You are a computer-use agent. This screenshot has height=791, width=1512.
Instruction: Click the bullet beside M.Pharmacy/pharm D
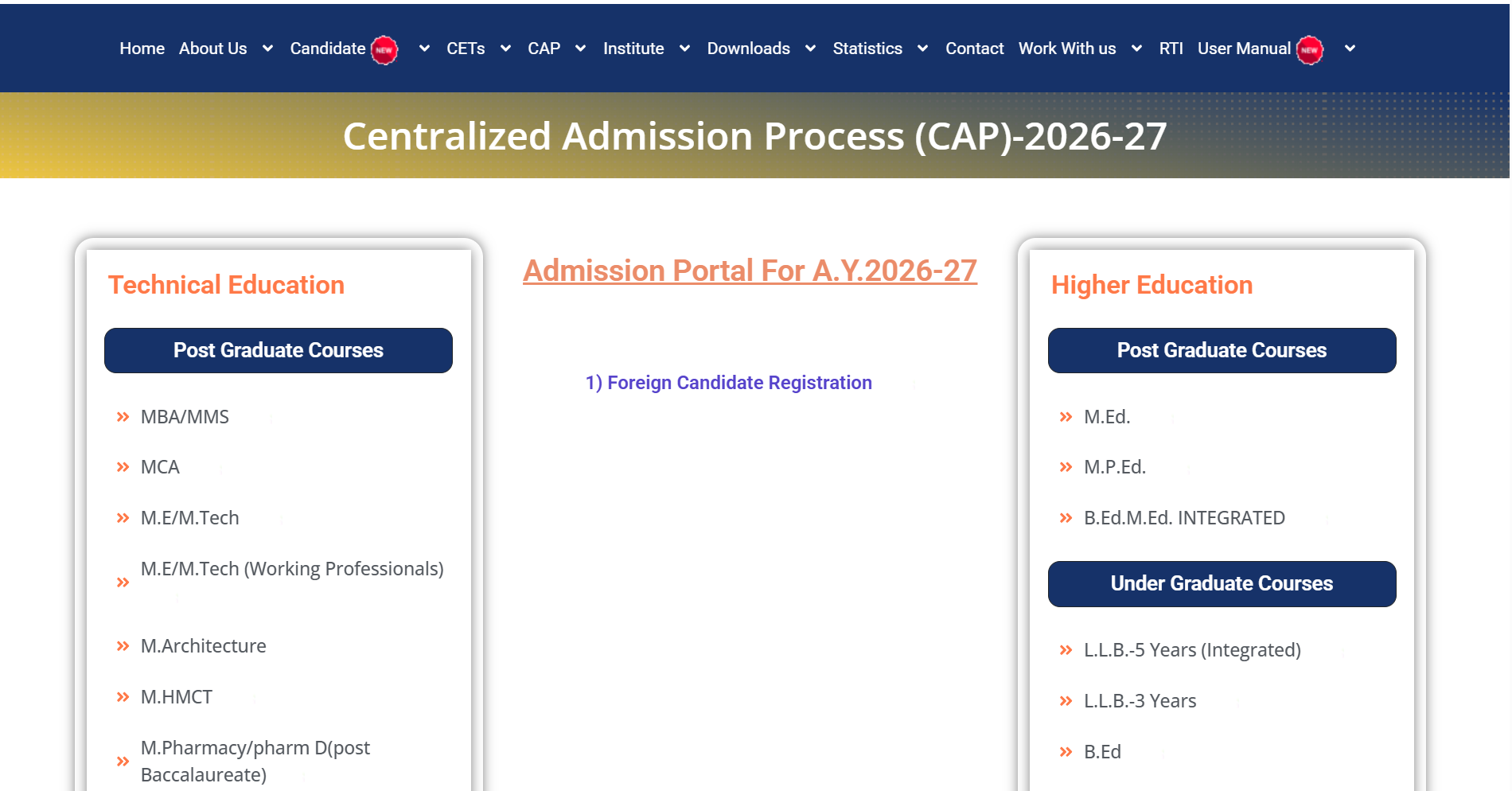click(123, 762)
